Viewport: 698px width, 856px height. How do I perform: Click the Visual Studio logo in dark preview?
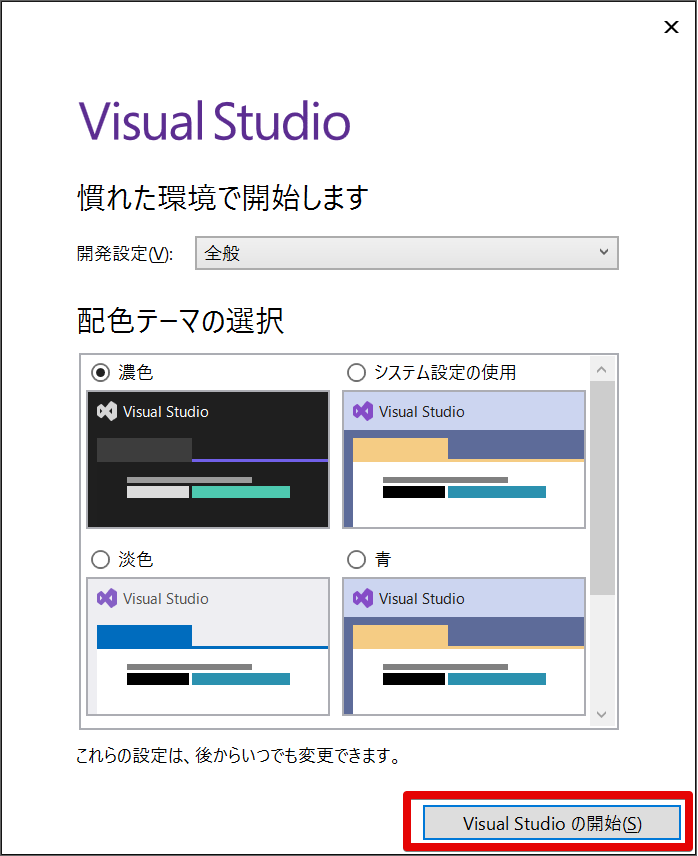[107, 412]
